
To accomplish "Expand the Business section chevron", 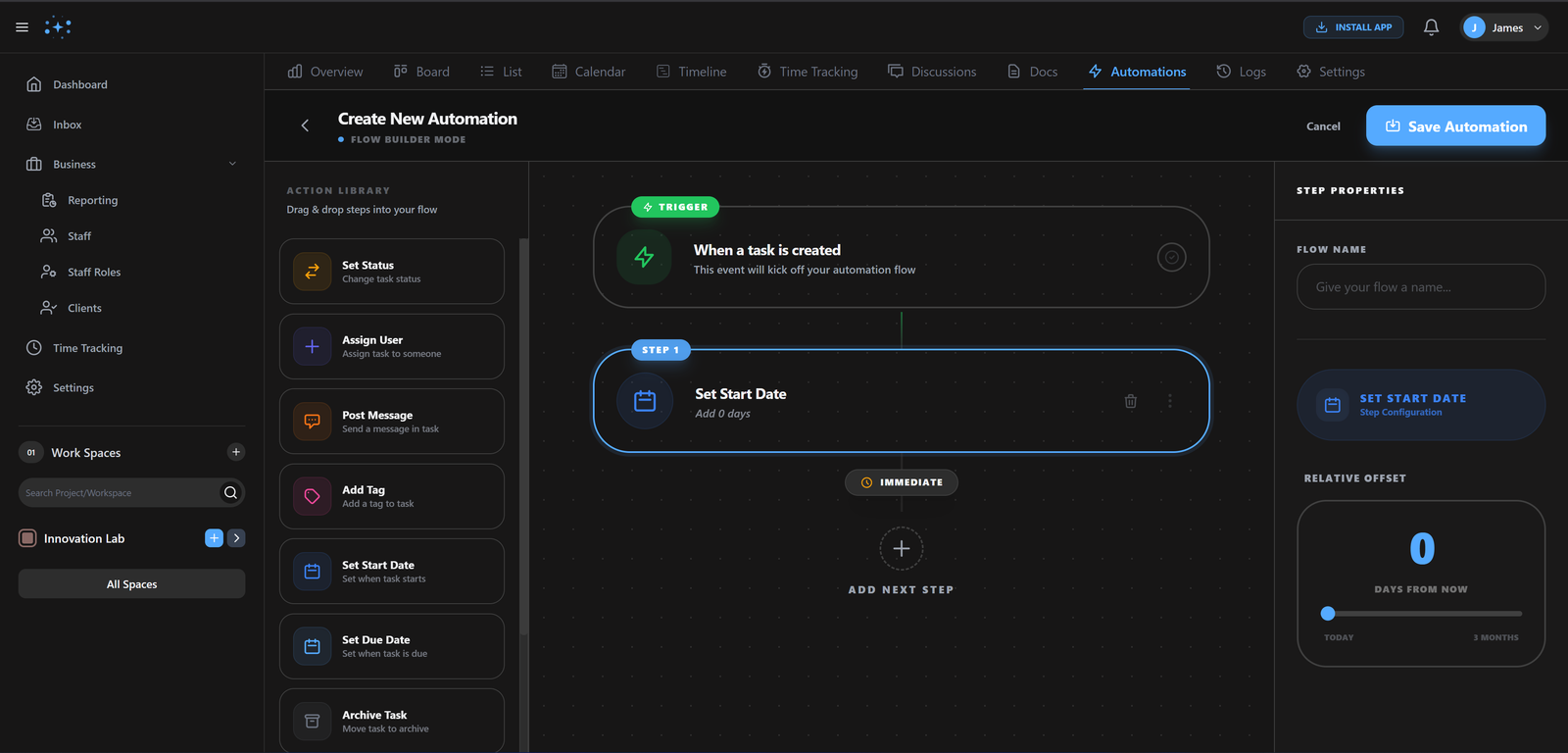I will click(x=232, y=164).
